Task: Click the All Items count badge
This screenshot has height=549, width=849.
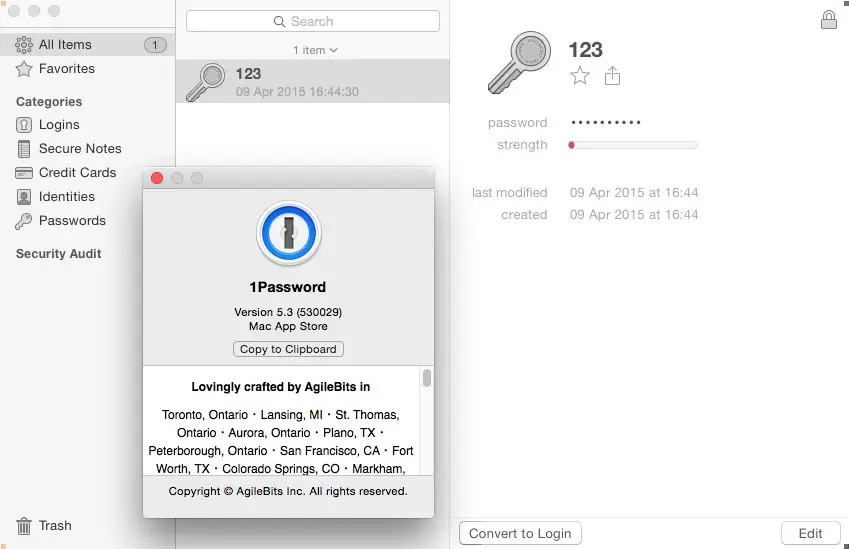Action: (155, 45)
